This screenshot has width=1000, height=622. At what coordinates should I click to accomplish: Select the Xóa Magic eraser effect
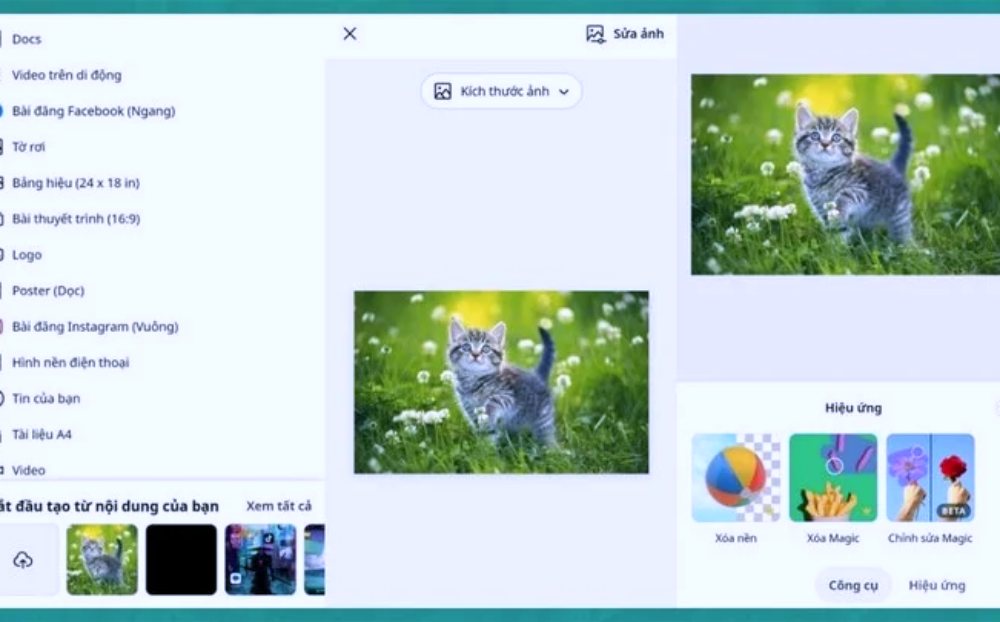click(x=833, y=478)
